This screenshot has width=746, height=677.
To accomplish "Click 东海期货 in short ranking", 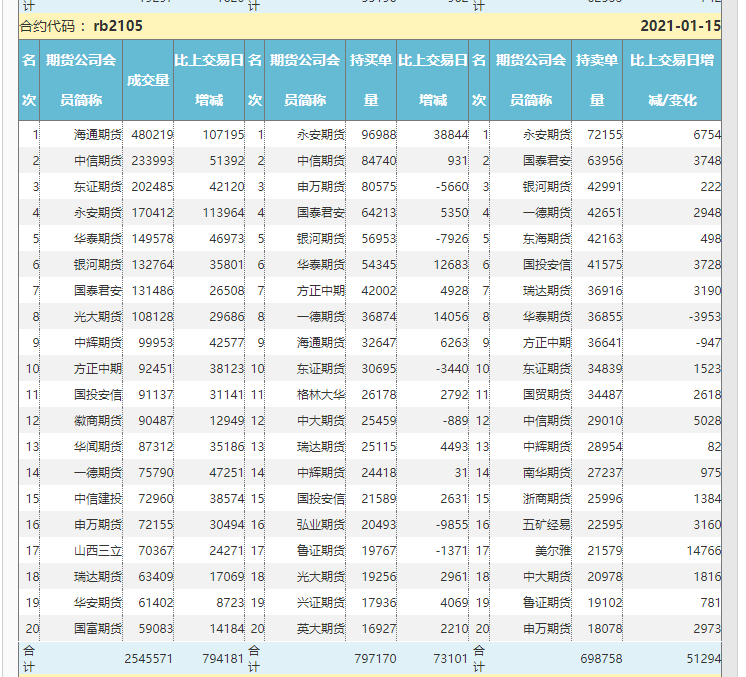I will (x=547, y=239).
